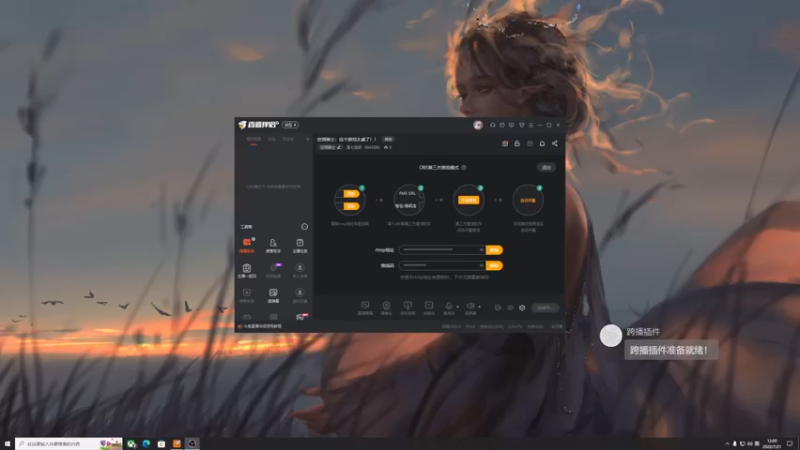Open the 主播一起玩 toolbox tool
This screenshot has height=450, width=800.
tap(247, 270)
